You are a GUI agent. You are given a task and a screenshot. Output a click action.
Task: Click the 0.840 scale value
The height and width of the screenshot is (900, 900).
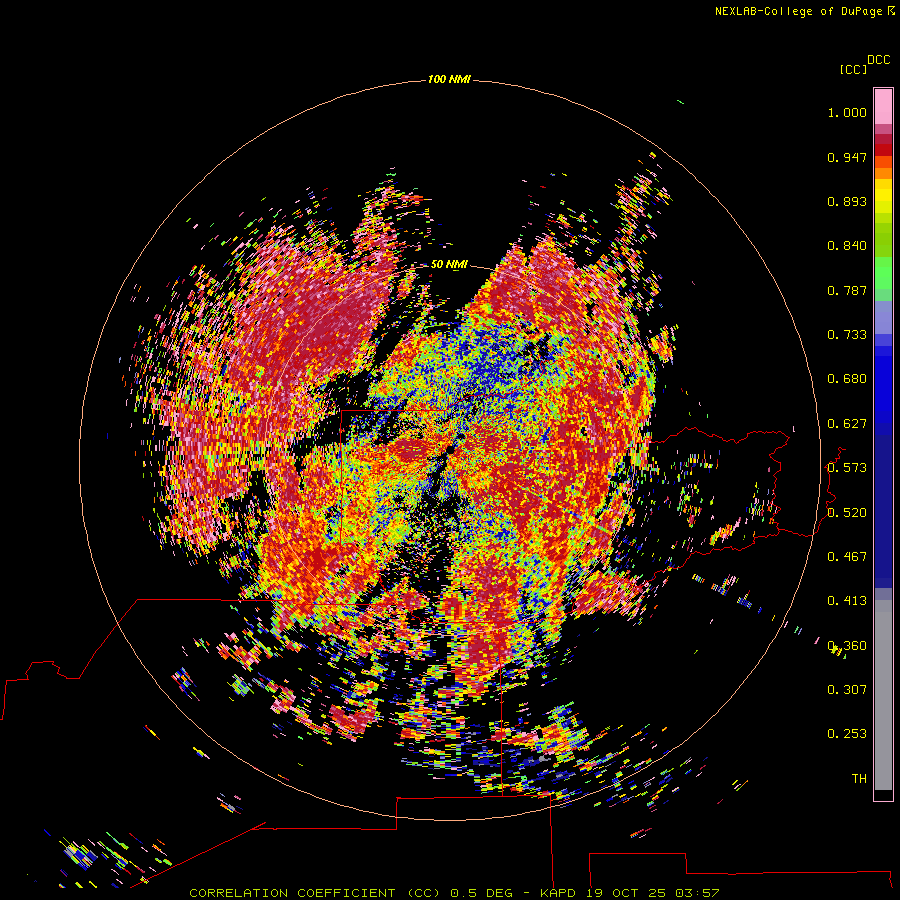847,246
